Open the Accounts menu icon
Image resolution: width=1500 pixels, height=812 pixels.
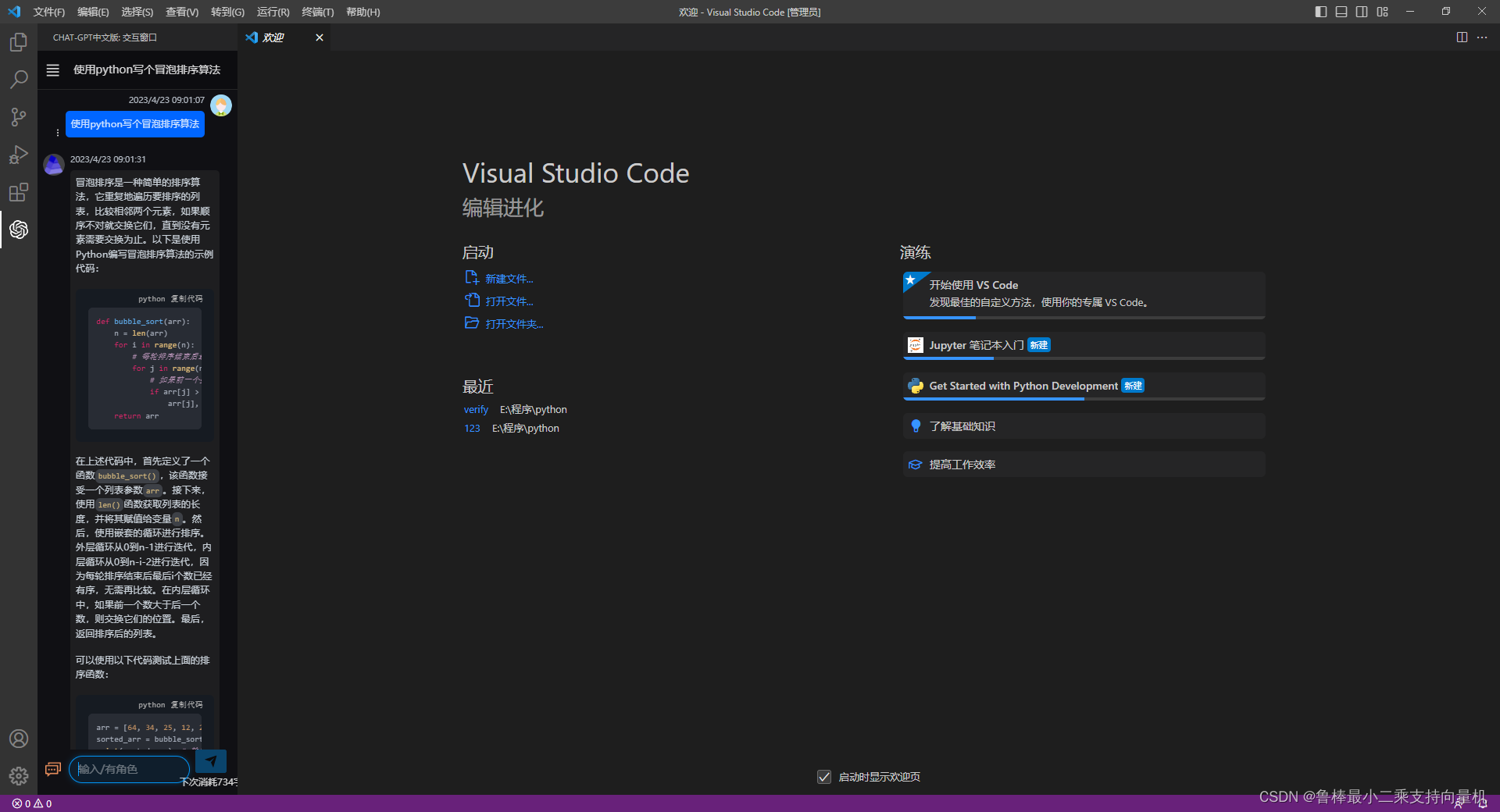click(19, 739)
